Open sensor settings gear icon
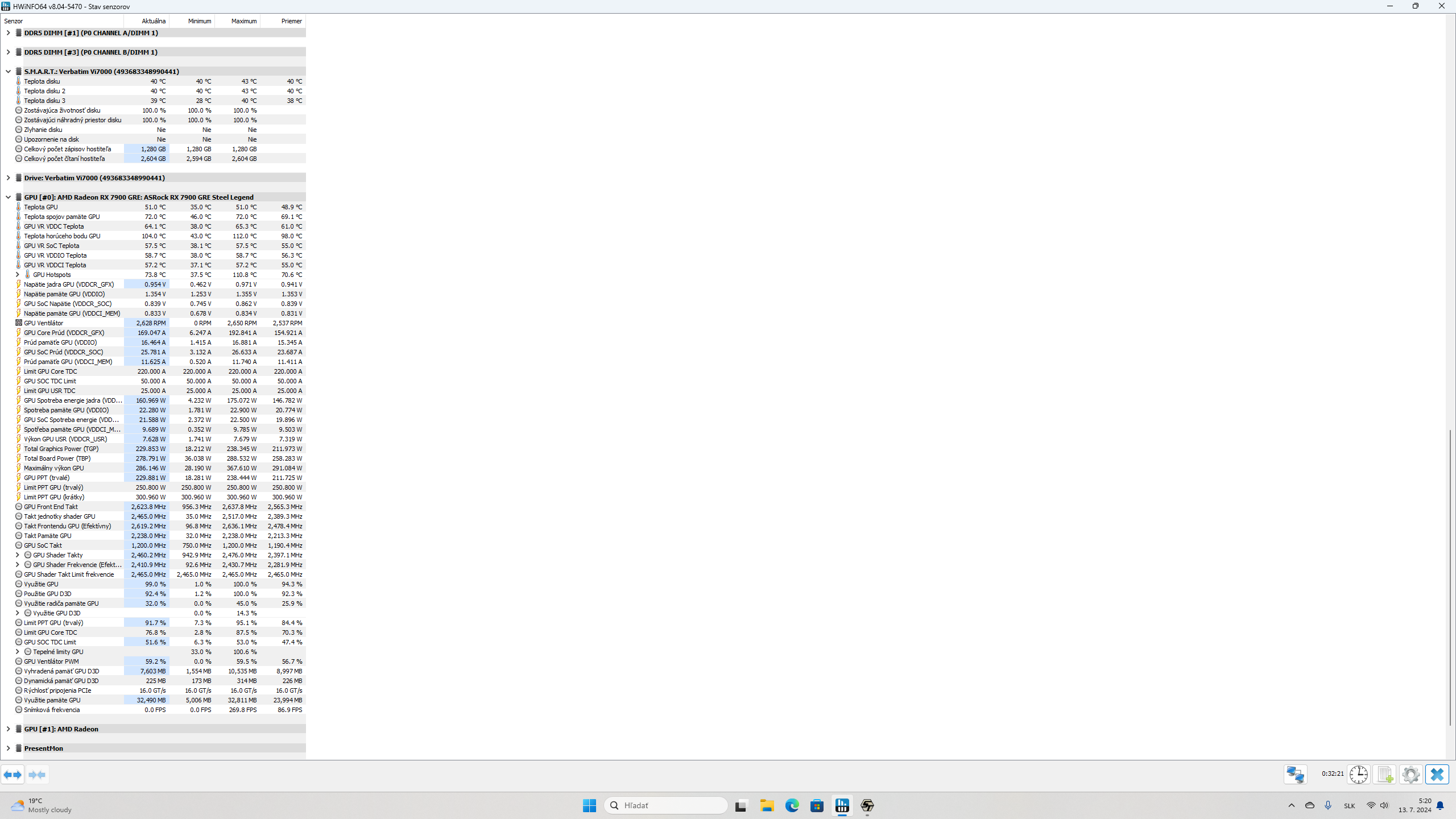The image size is (1456, 819). tap(1410, 775)
